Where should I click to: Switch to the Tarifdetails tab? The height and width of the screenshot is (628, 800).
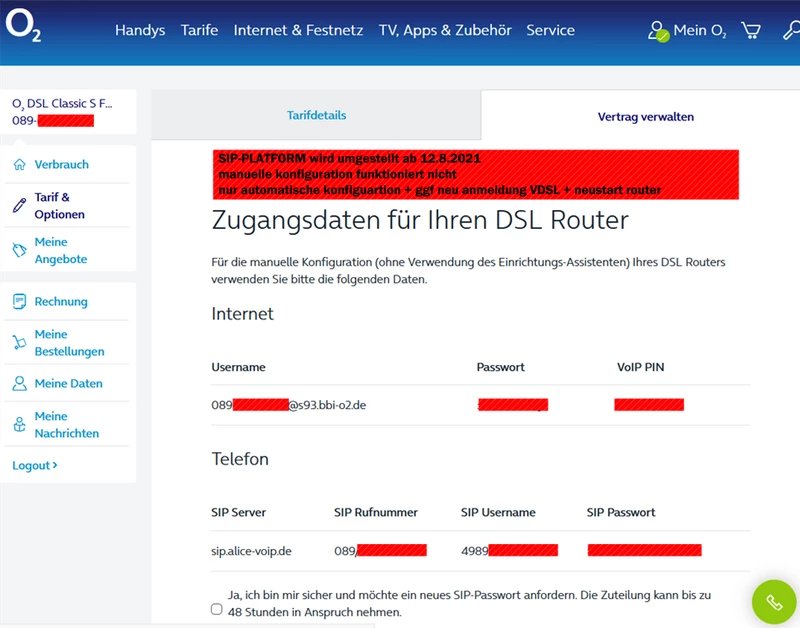(316, 115)
